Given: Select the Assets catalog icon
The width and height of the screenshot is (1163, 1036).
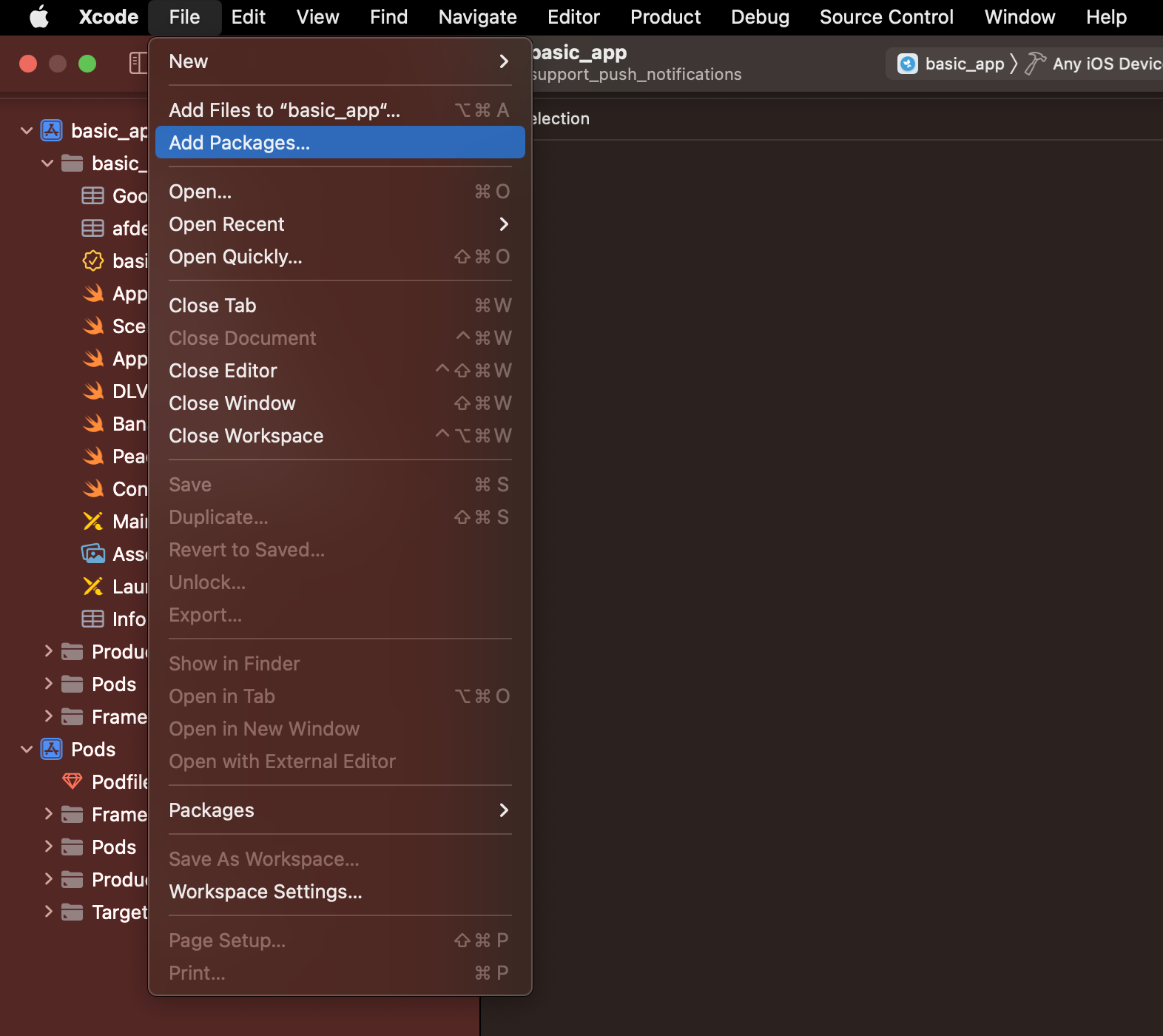Looking at the screenshot, I should point(93,554).
